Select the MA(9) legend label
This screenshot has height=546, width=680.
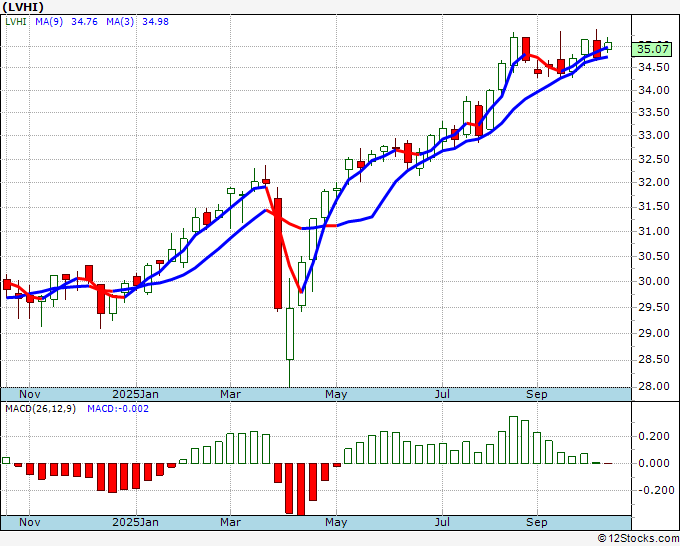(x=49, y=22)
